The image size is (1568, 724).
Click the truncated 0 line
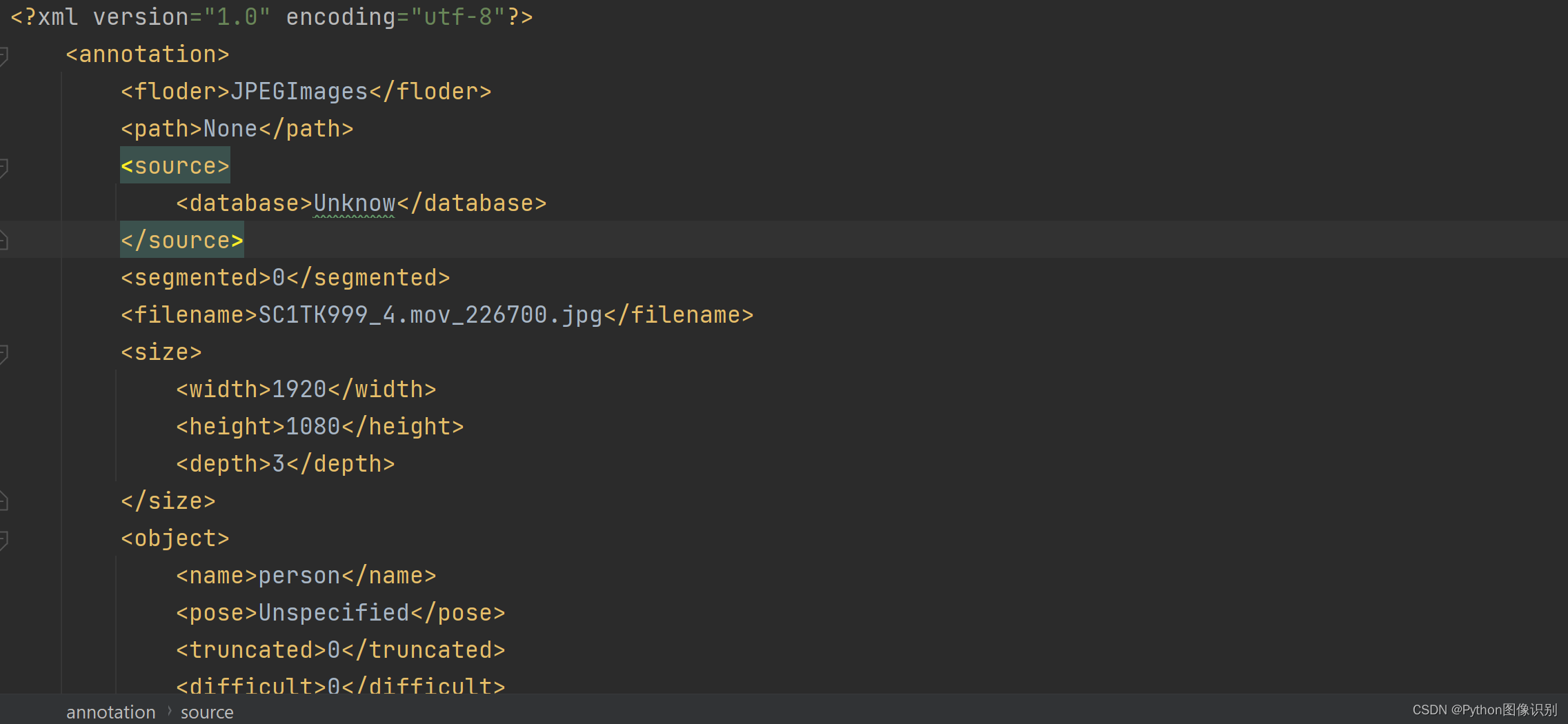point(341,650)
